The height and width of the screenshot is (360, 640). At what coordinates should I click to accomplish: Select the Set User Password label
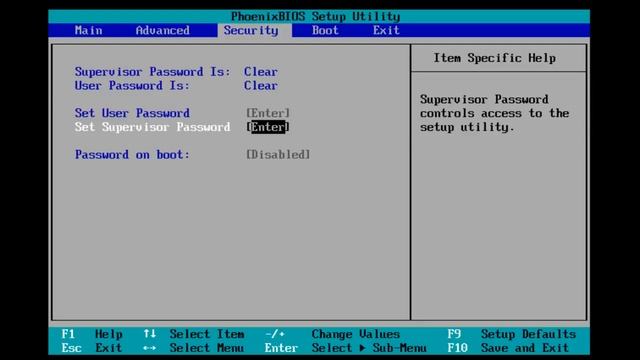click(x=132, y=113)
